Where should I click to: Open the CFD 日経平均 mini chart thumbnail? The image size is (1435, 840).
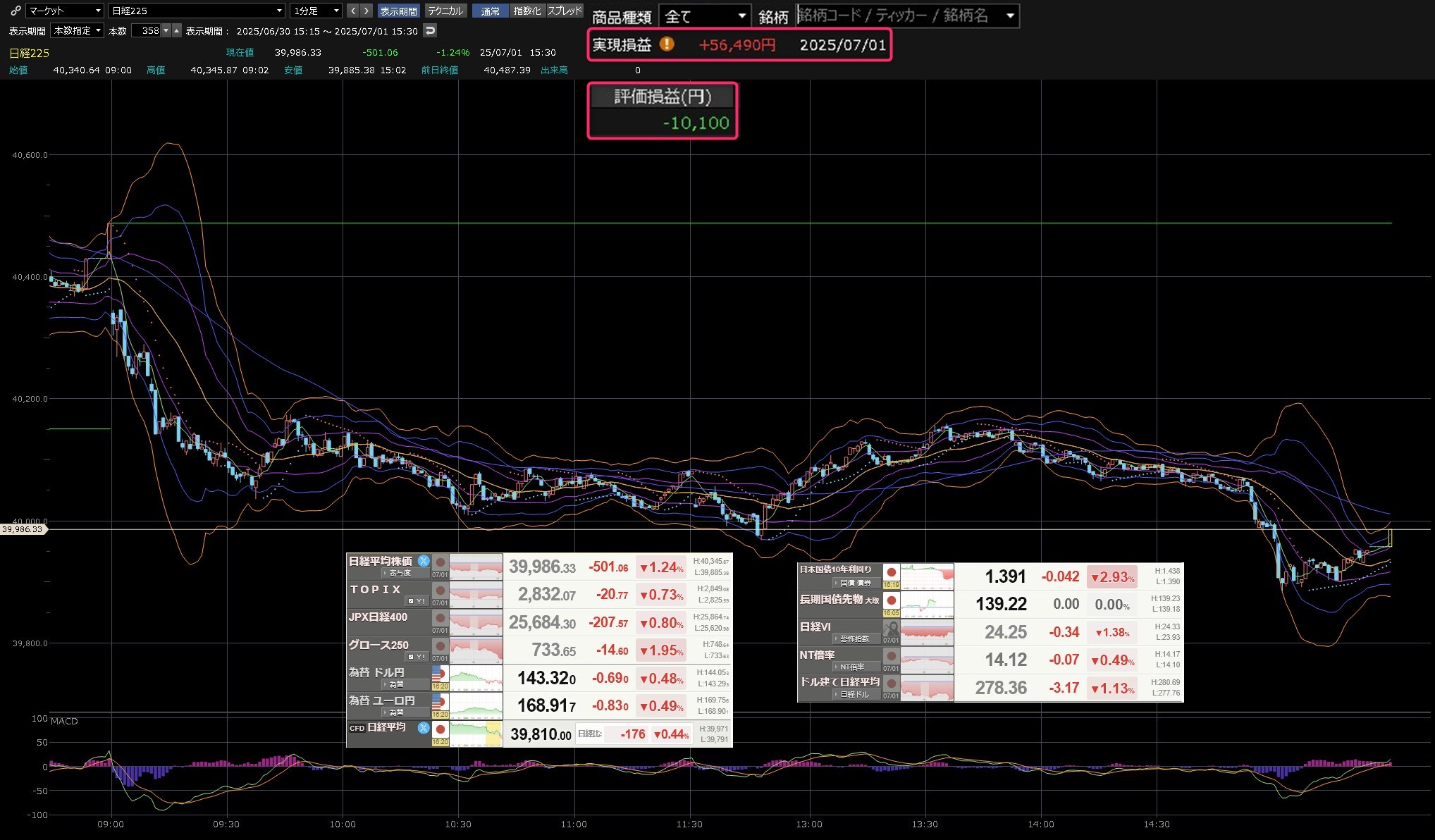[476, 734]
